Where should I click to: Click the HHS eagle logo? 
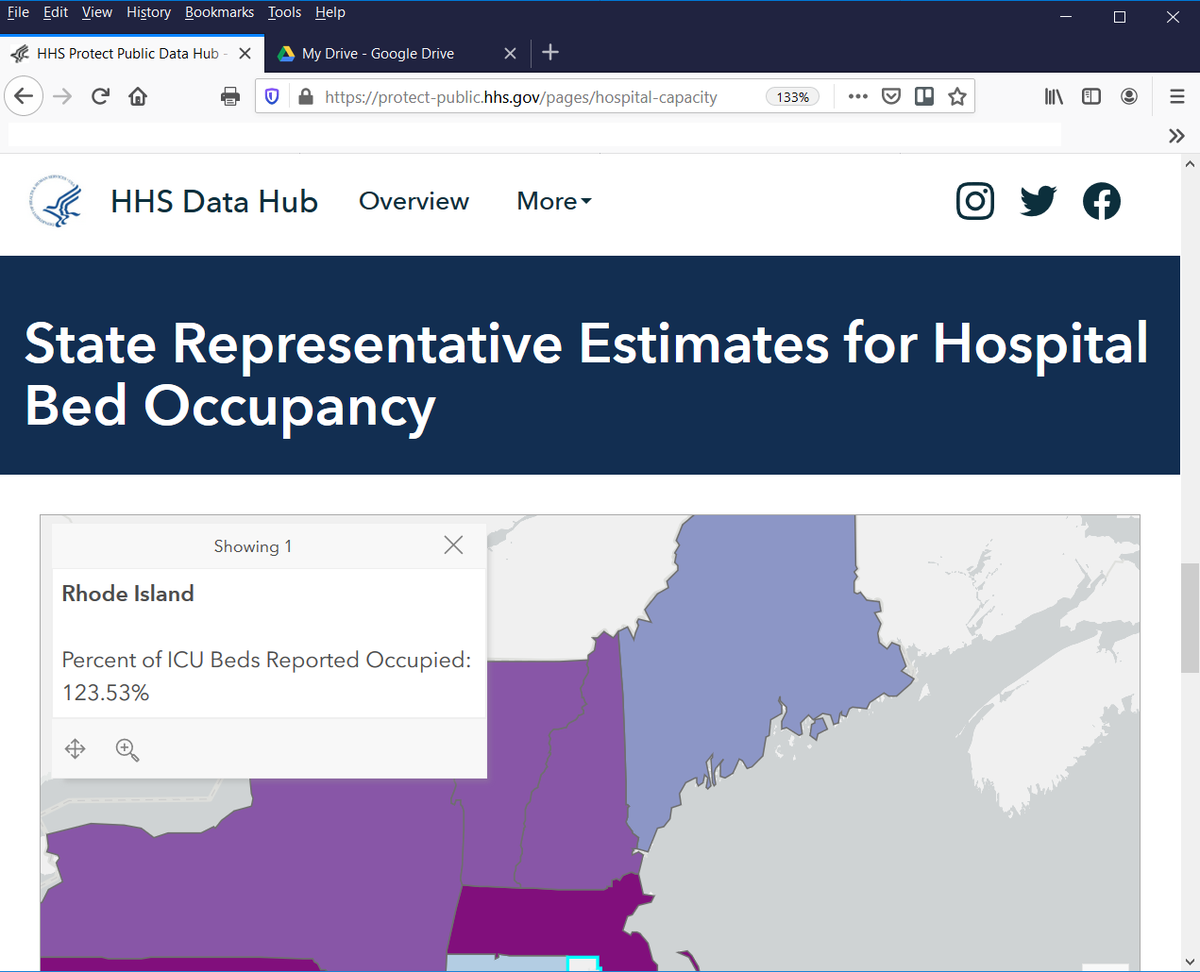coord(55,201)
